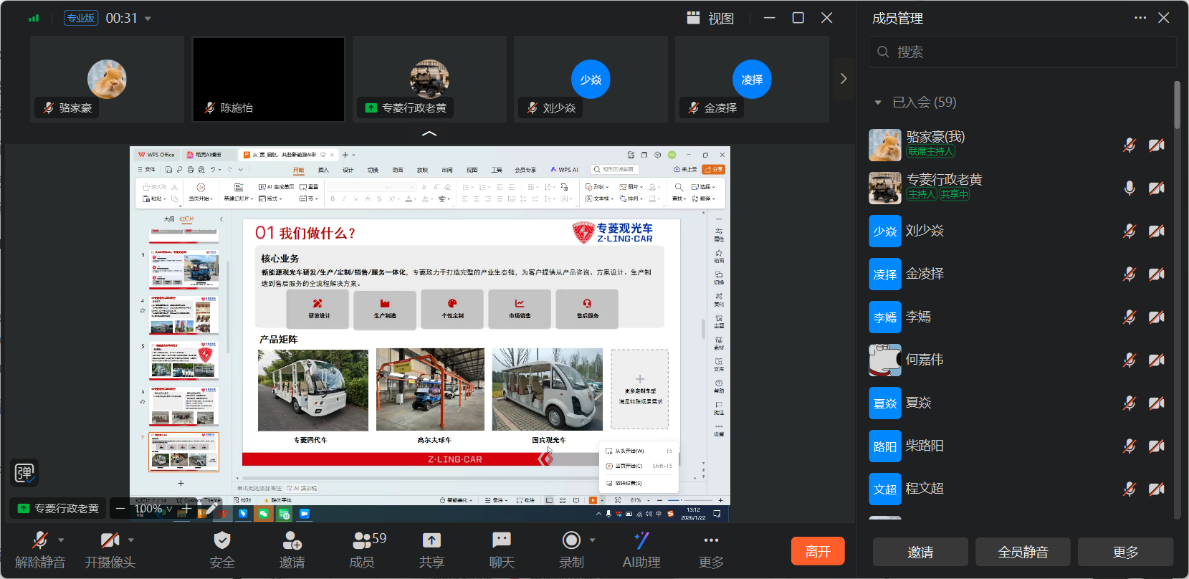Open the 更多 menu in bottom toolbar
The height and width of the screenshot is (579, 1189).
coord(711,549)
